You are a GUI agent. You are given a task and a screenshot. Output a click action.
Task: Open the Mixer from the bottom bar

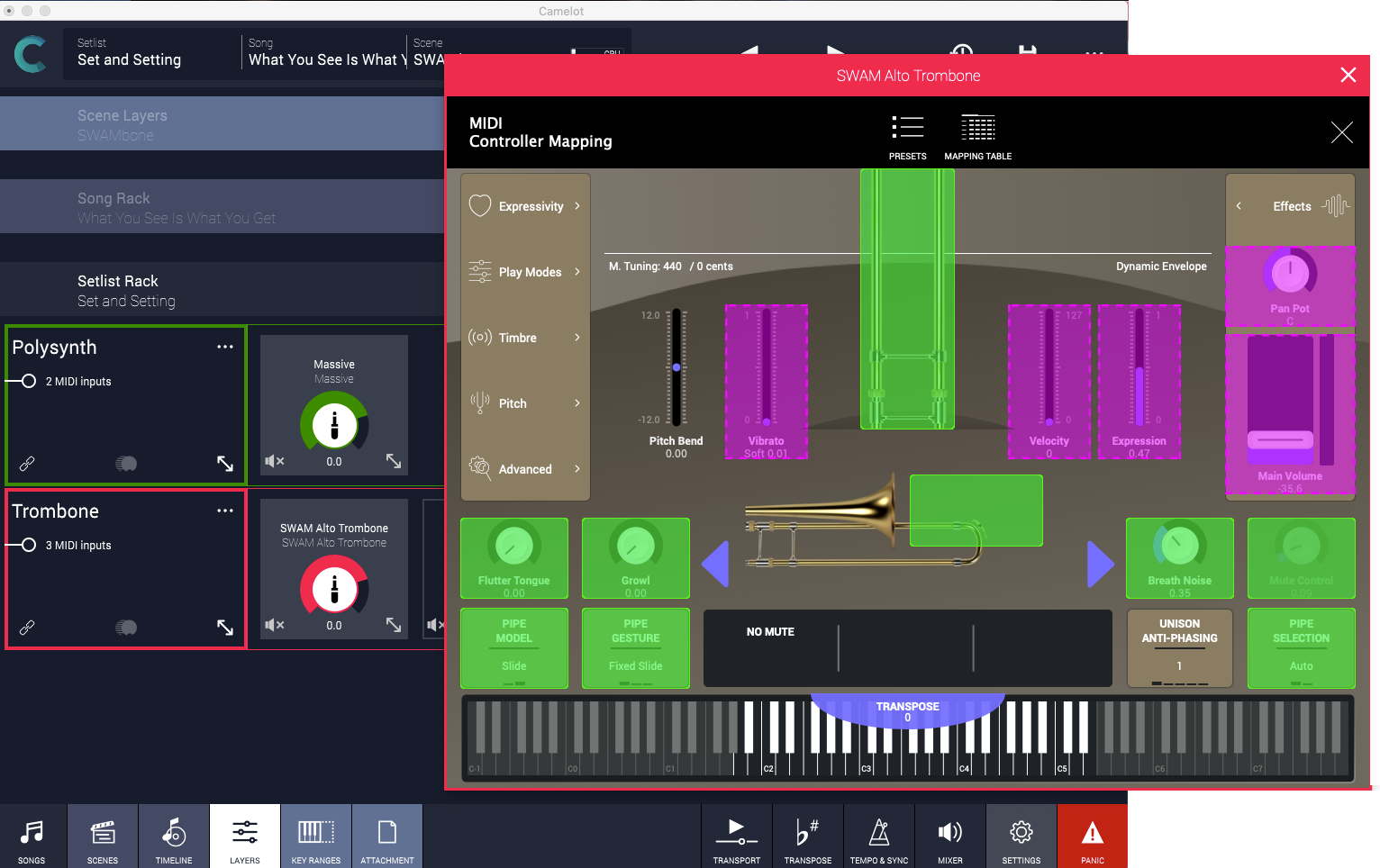pyautogui.click(x=949, y=836)
